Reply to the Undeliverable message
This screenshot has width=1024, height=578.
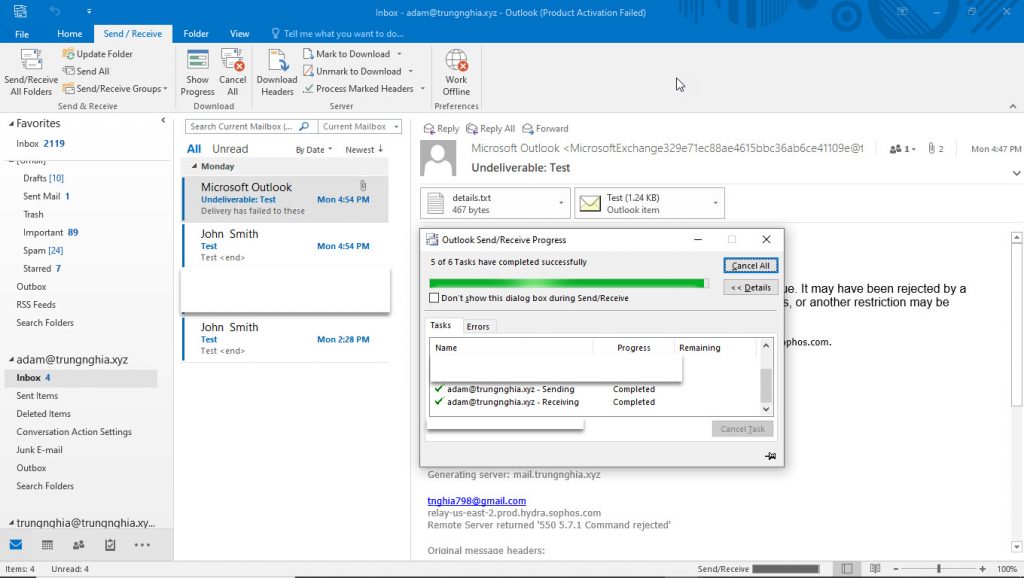tap(441, 129)
